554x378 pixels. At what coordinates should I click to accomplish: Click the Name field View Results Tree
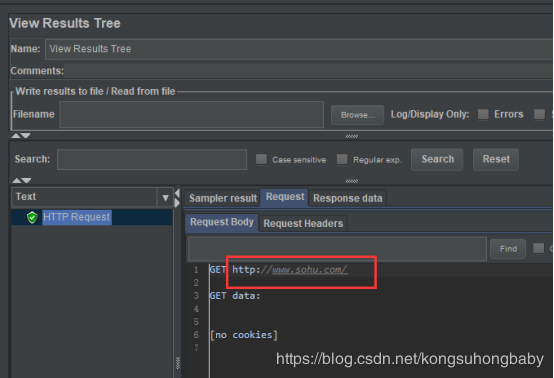tap(299, 49)
